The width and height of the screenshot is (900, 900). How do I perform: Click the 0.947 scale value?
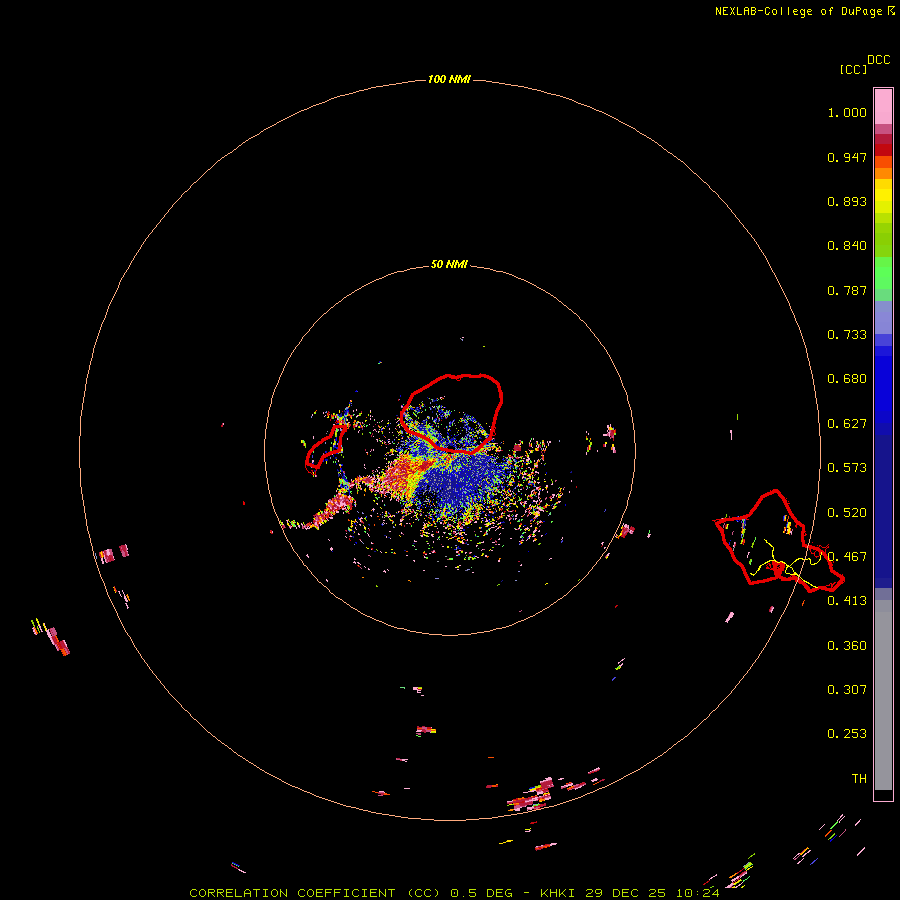coord(847,157)
